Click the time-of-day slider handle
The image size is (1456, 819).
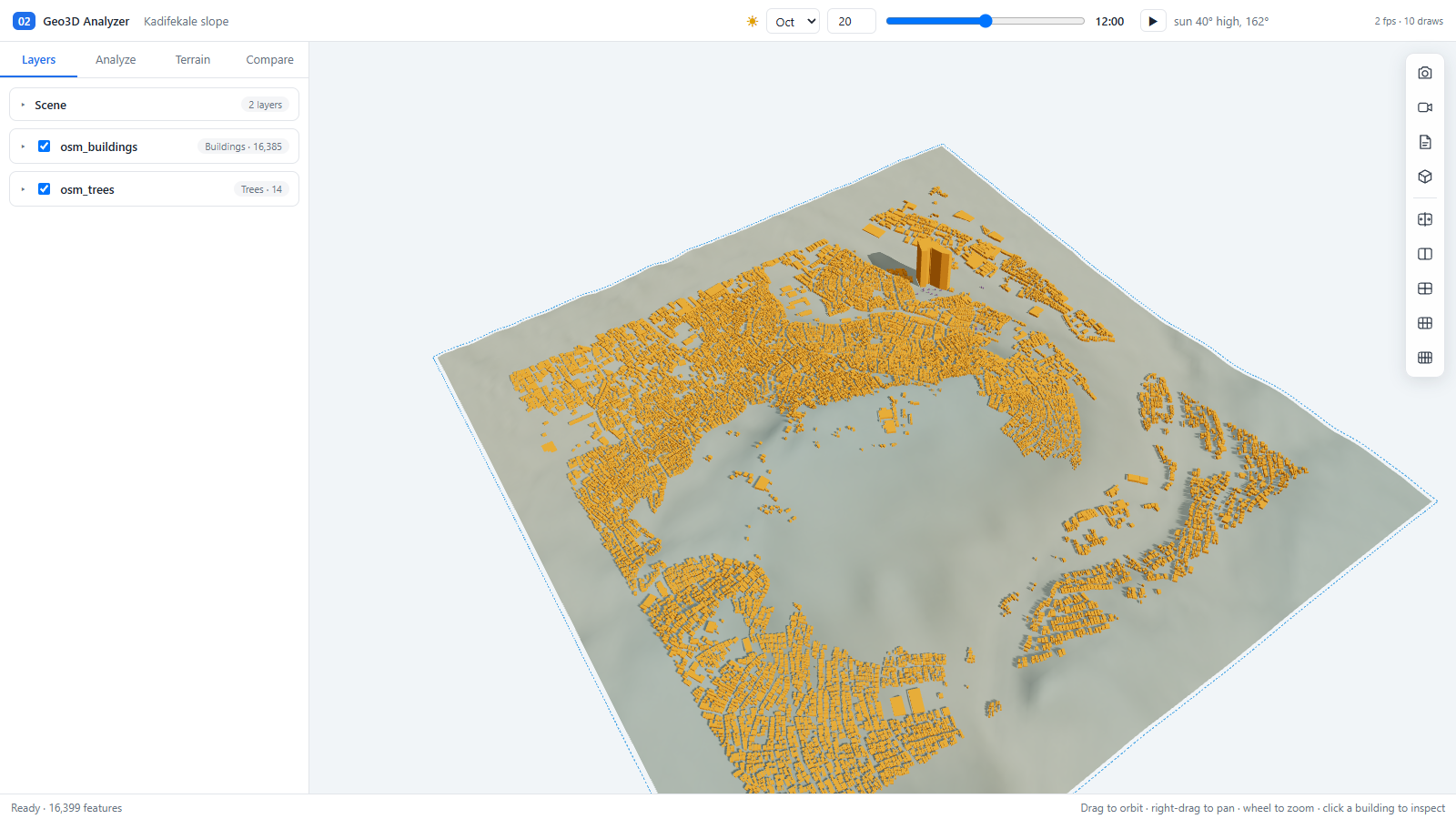986,21
